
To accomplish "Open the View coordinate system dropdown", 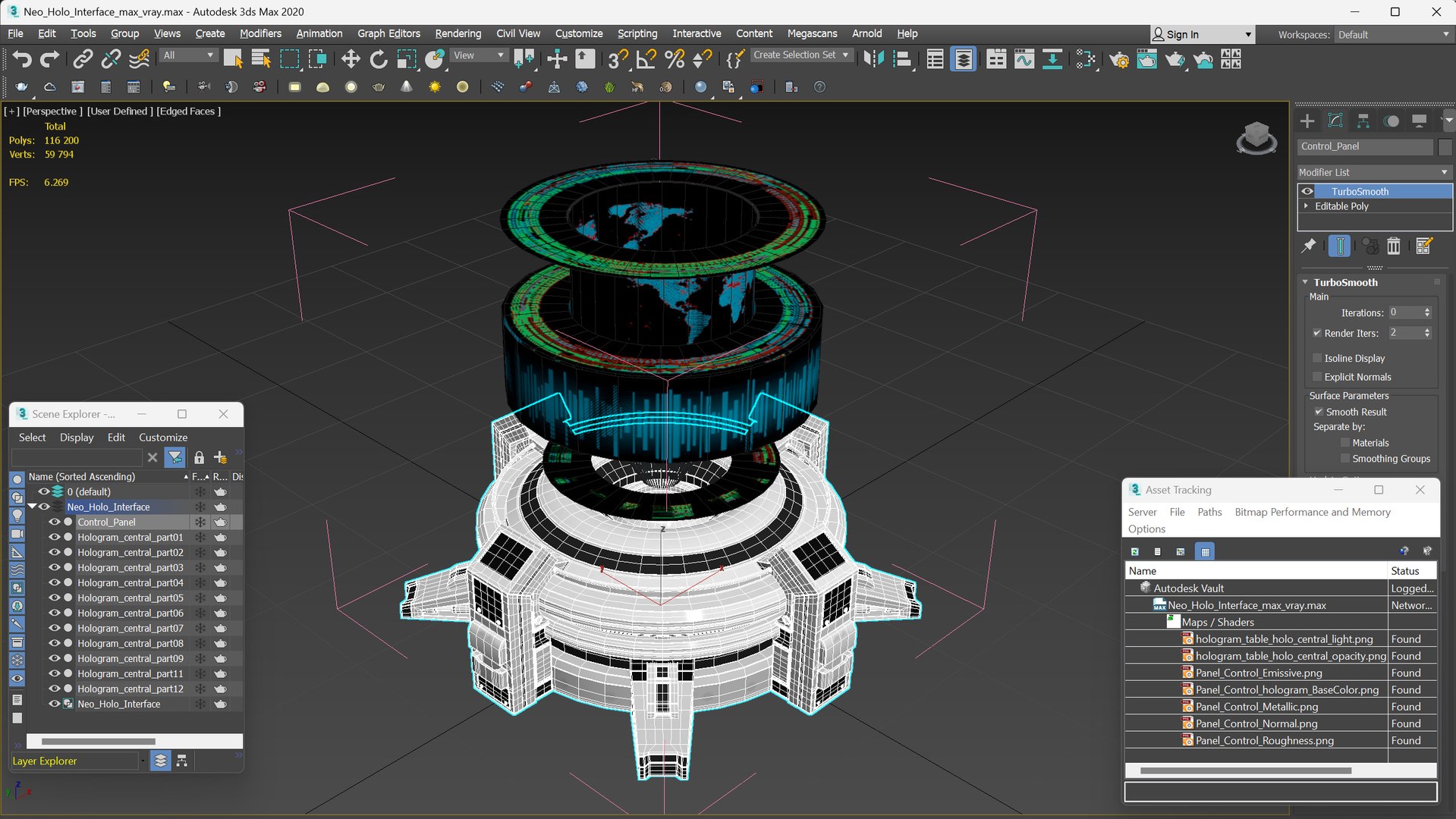I will (479, 55).
